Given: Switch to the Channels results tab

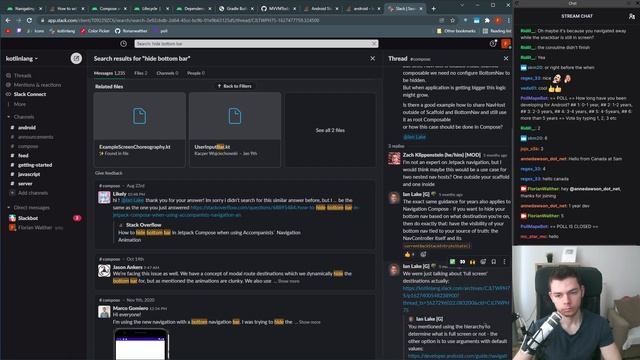Looking at the screenshot, I should click(x=167, y=73).
